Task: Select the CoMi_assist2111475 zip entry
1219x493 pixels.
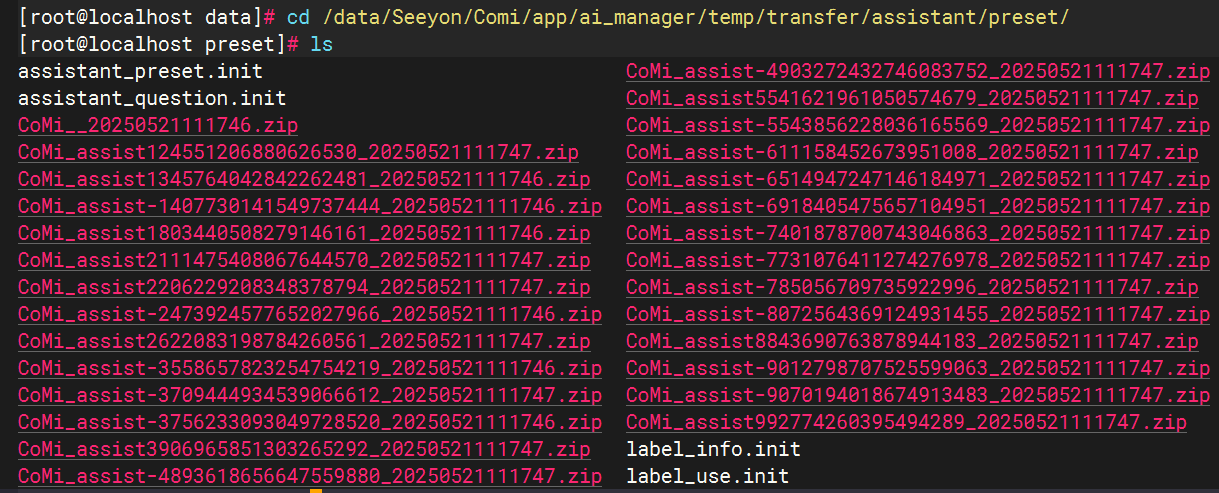Action: coord(304,261)
